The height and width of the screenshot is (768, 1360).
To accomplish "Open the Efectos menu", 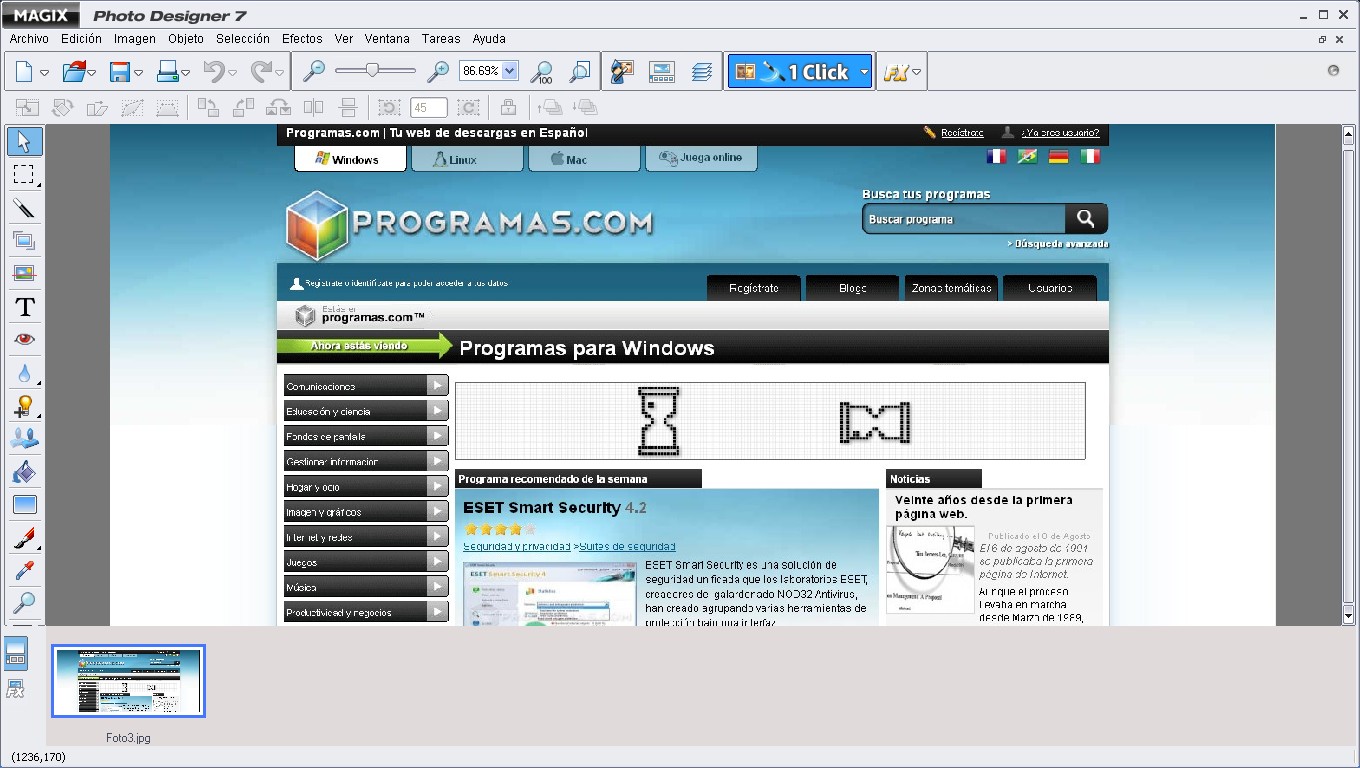I will [x=302, y=39].
